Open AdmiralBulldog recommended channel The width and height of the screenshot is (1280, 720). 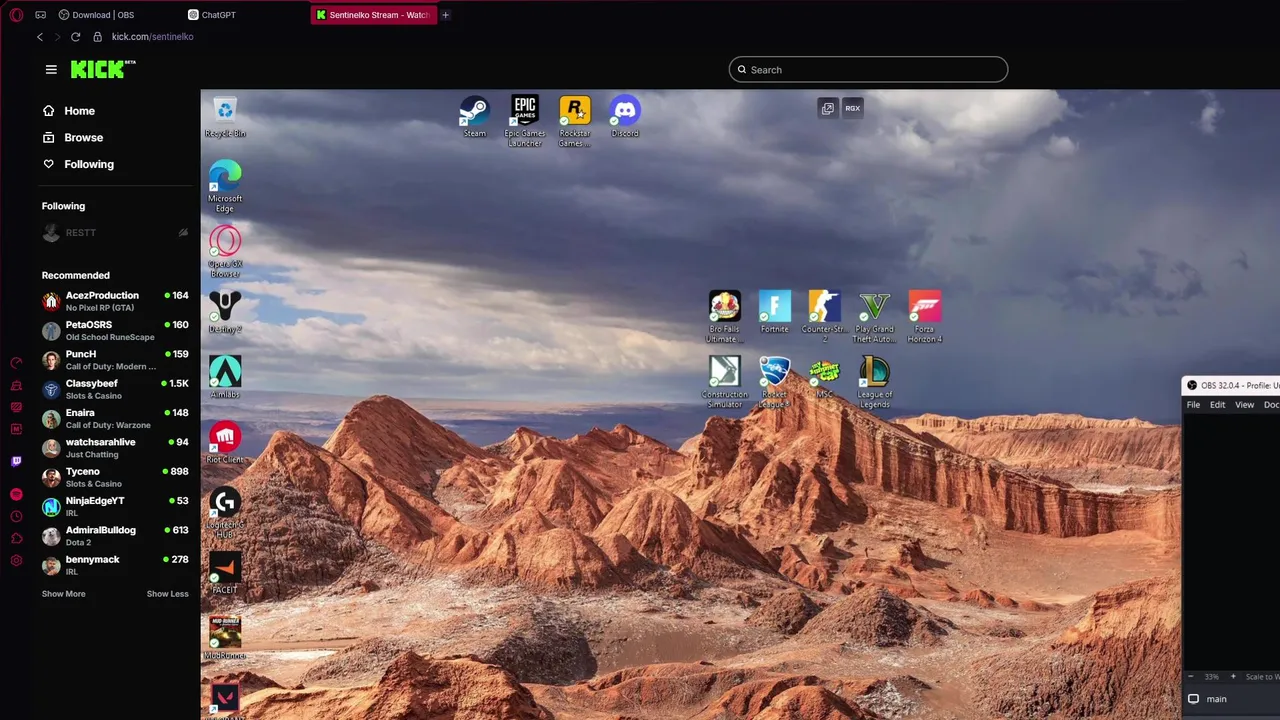(x=115, y=536)
